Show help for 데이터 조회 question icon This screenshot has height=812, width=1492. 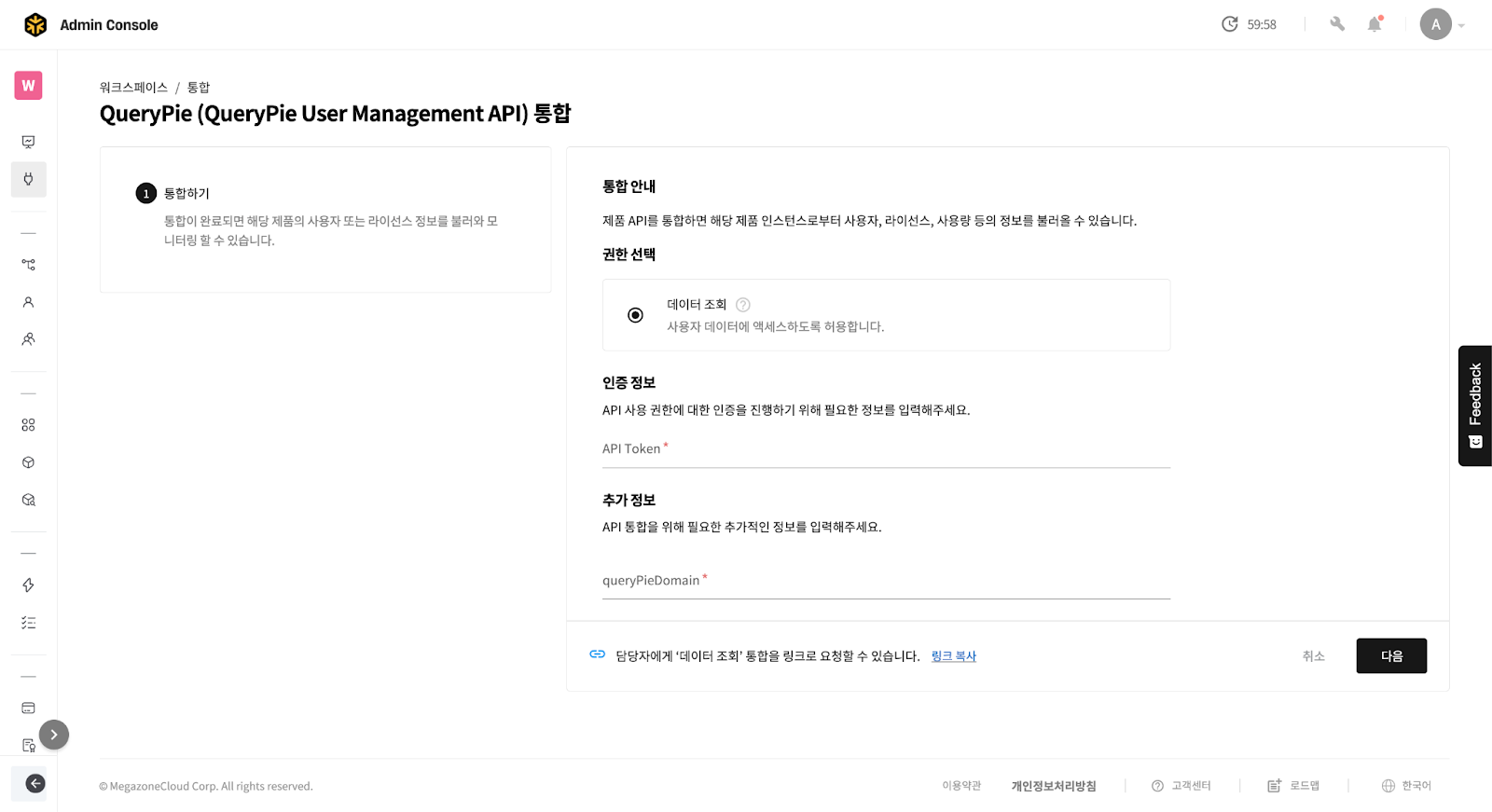point(743,305)
